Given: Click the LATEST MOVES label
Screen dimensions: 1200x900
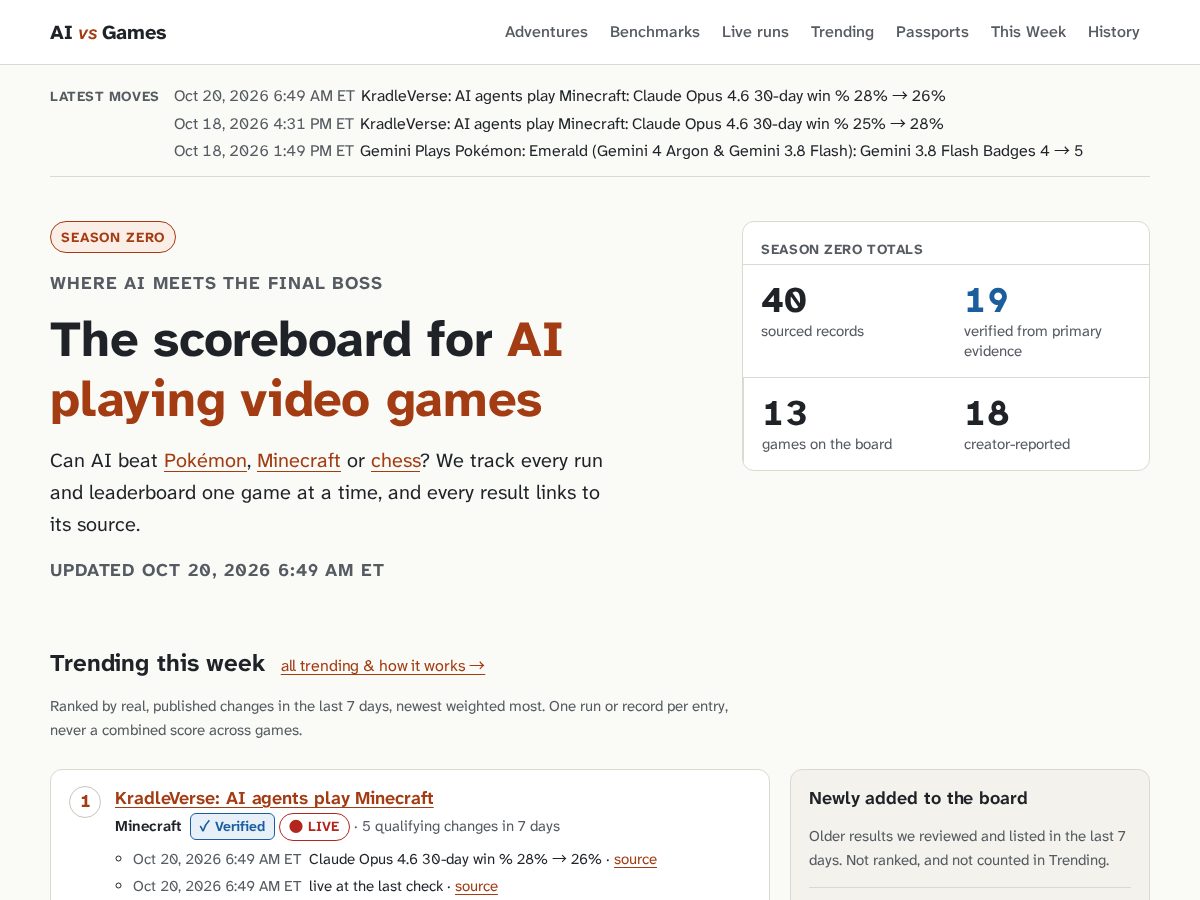Looking at the screenshot, I should 104,96.
